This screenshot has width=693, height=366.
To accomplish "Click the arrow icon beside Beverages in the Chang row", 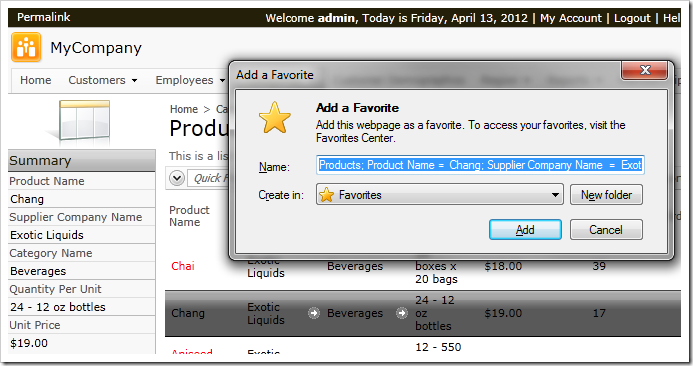I will (x=402, y=313).
